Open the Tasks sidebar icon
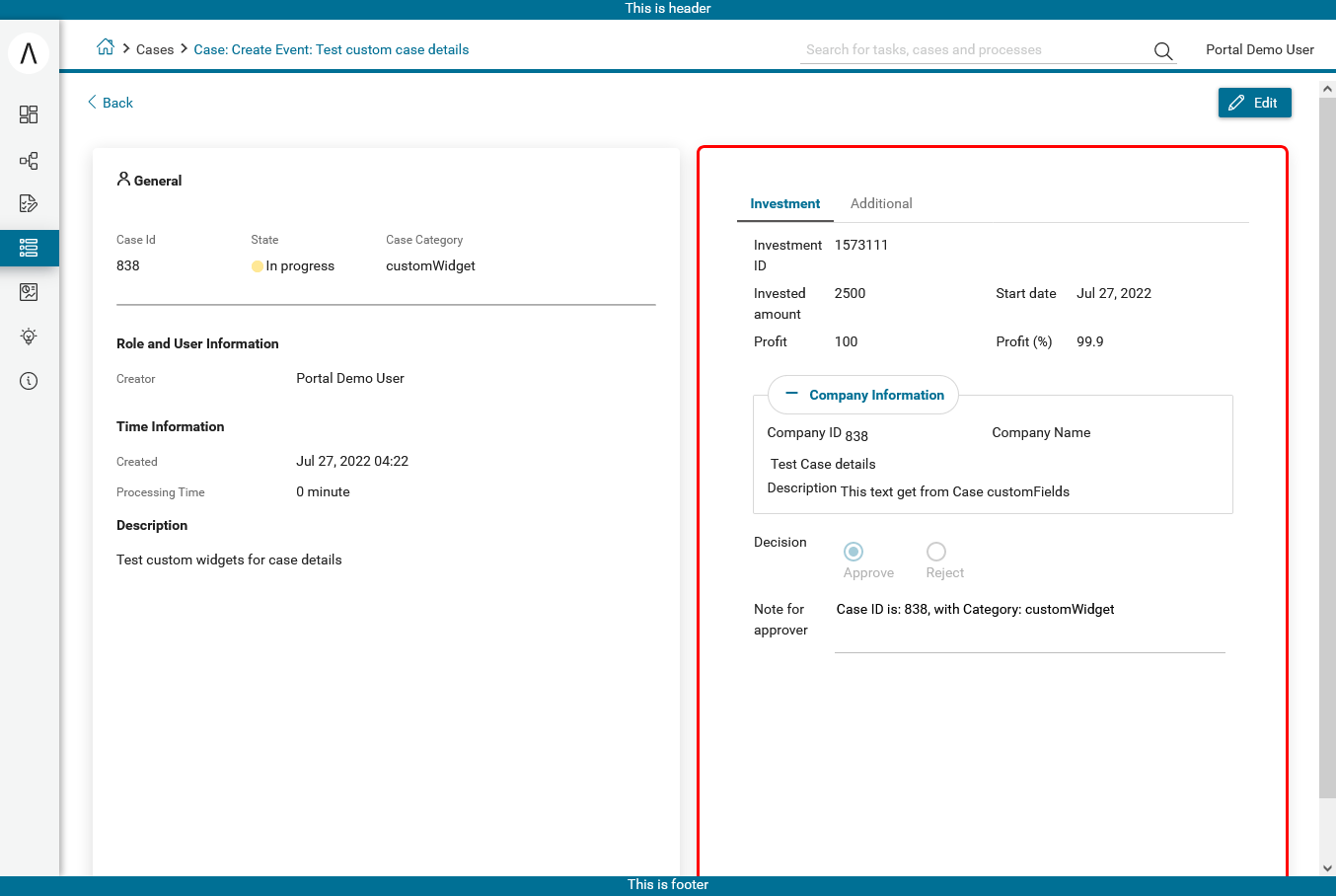Screen dimensions: 1336x896 pyautogui.click(x=29, y=203)
